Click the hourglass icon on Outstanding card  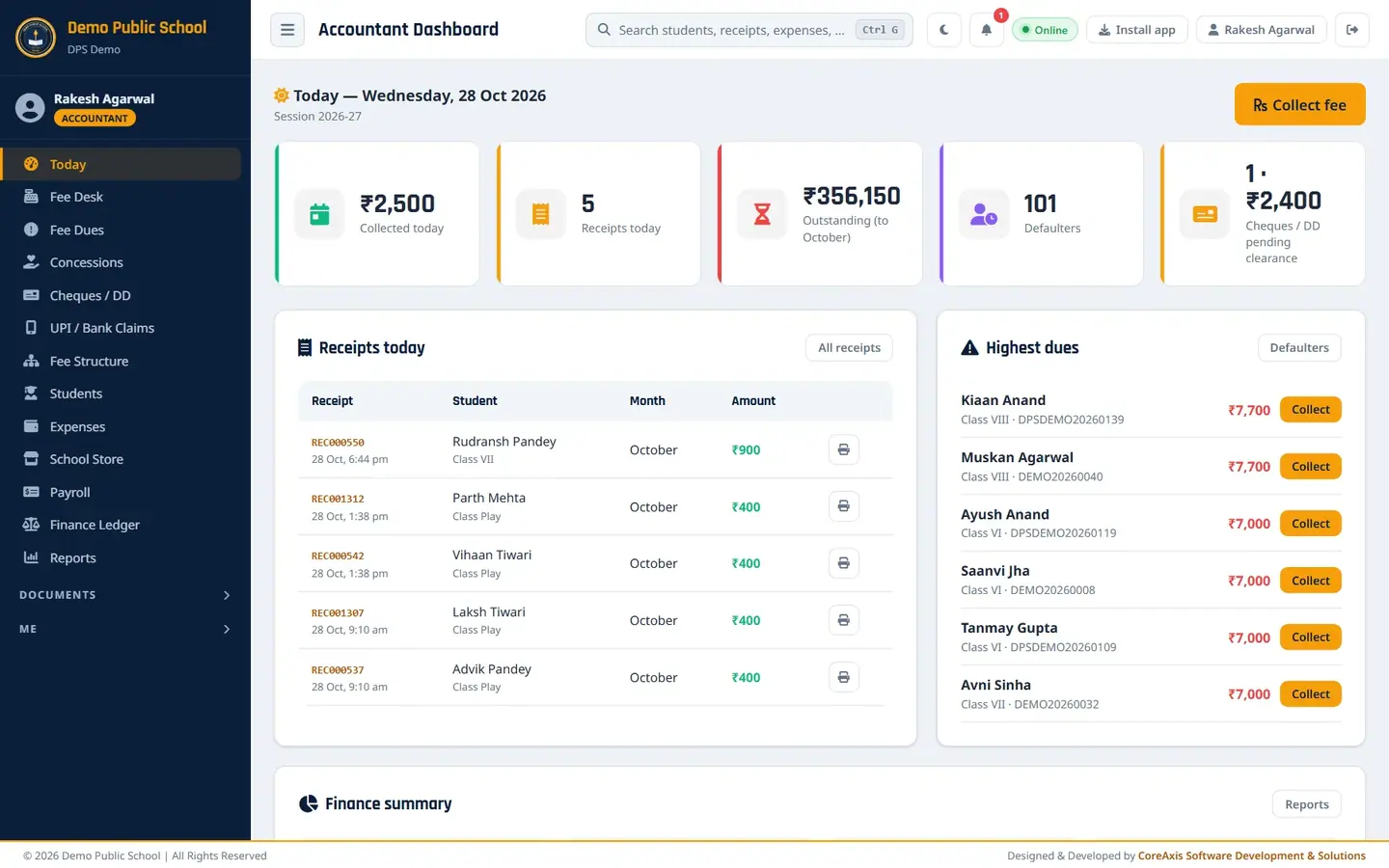(762, 214)
